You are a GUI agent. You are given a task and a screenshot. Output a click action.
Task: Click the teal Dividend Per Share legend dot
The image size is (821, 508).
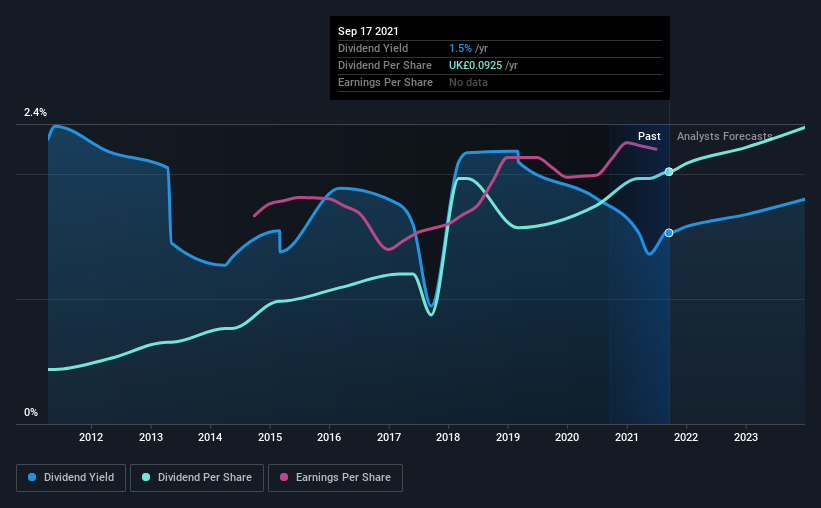(x=146, y=477)
